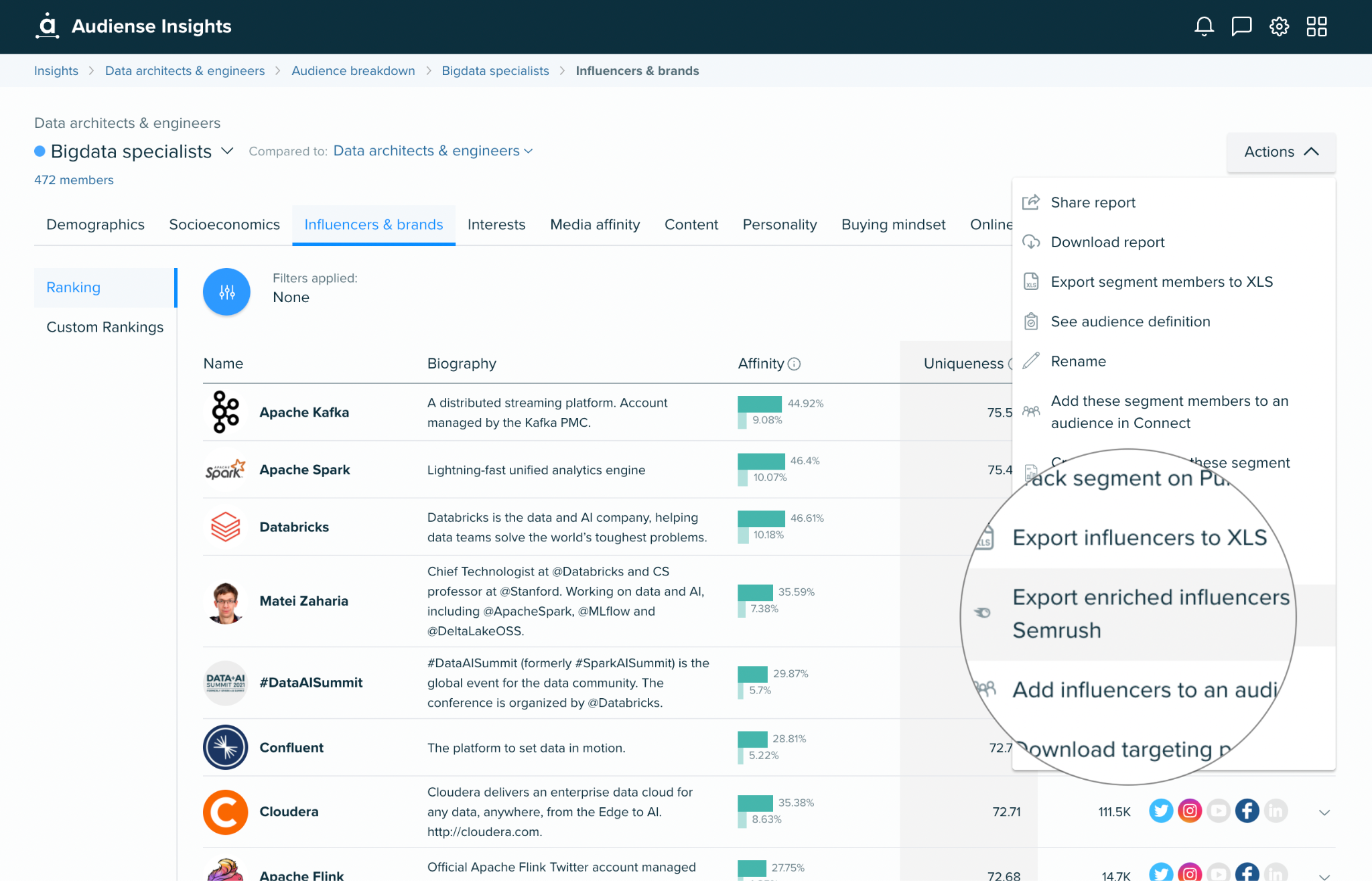
Task: Open the Content tab
Action: click(691, 224)
